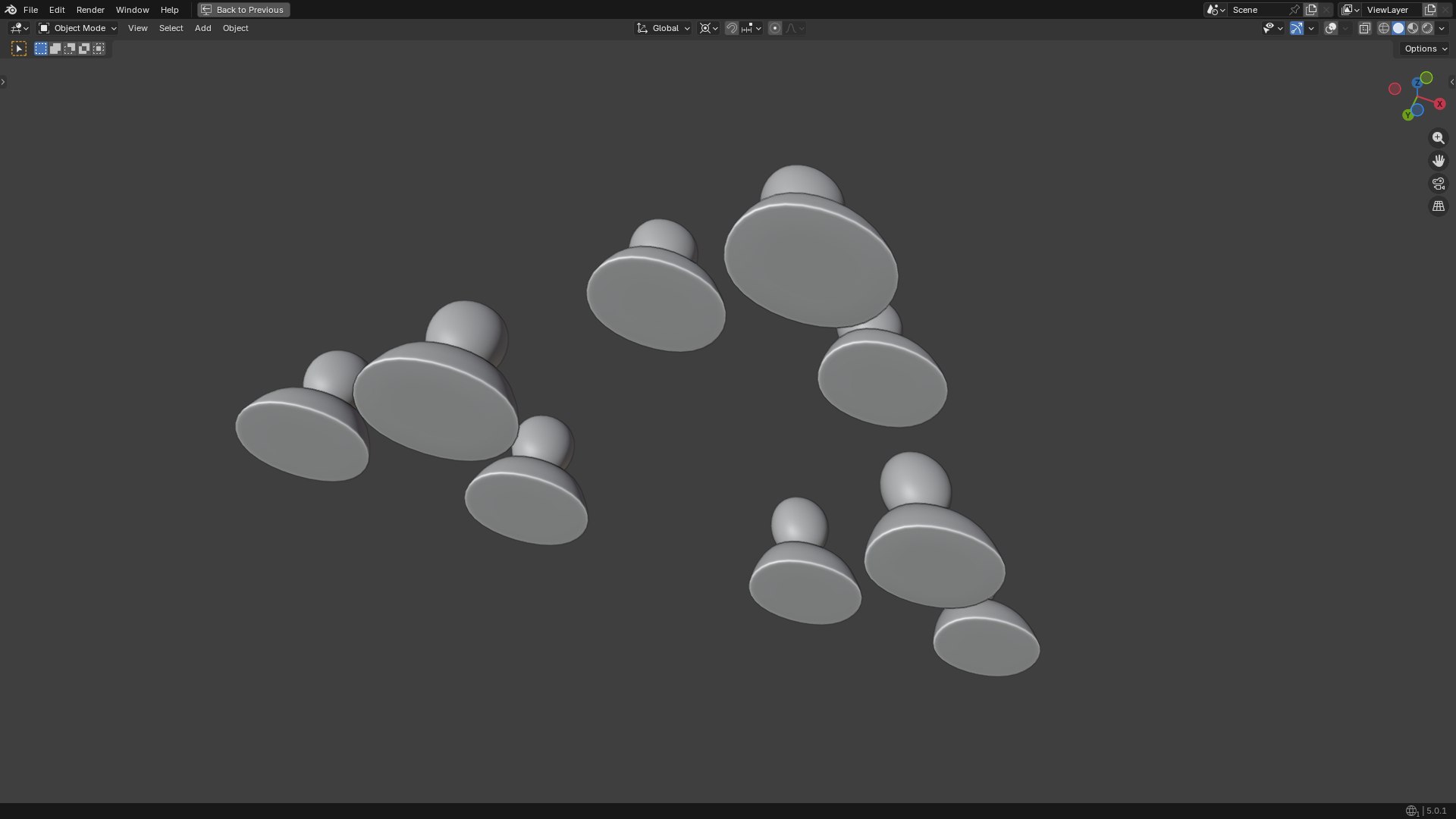Select the Select Box tool icon
Viewport: 1456px width, 819px height.
click(19, 49)
